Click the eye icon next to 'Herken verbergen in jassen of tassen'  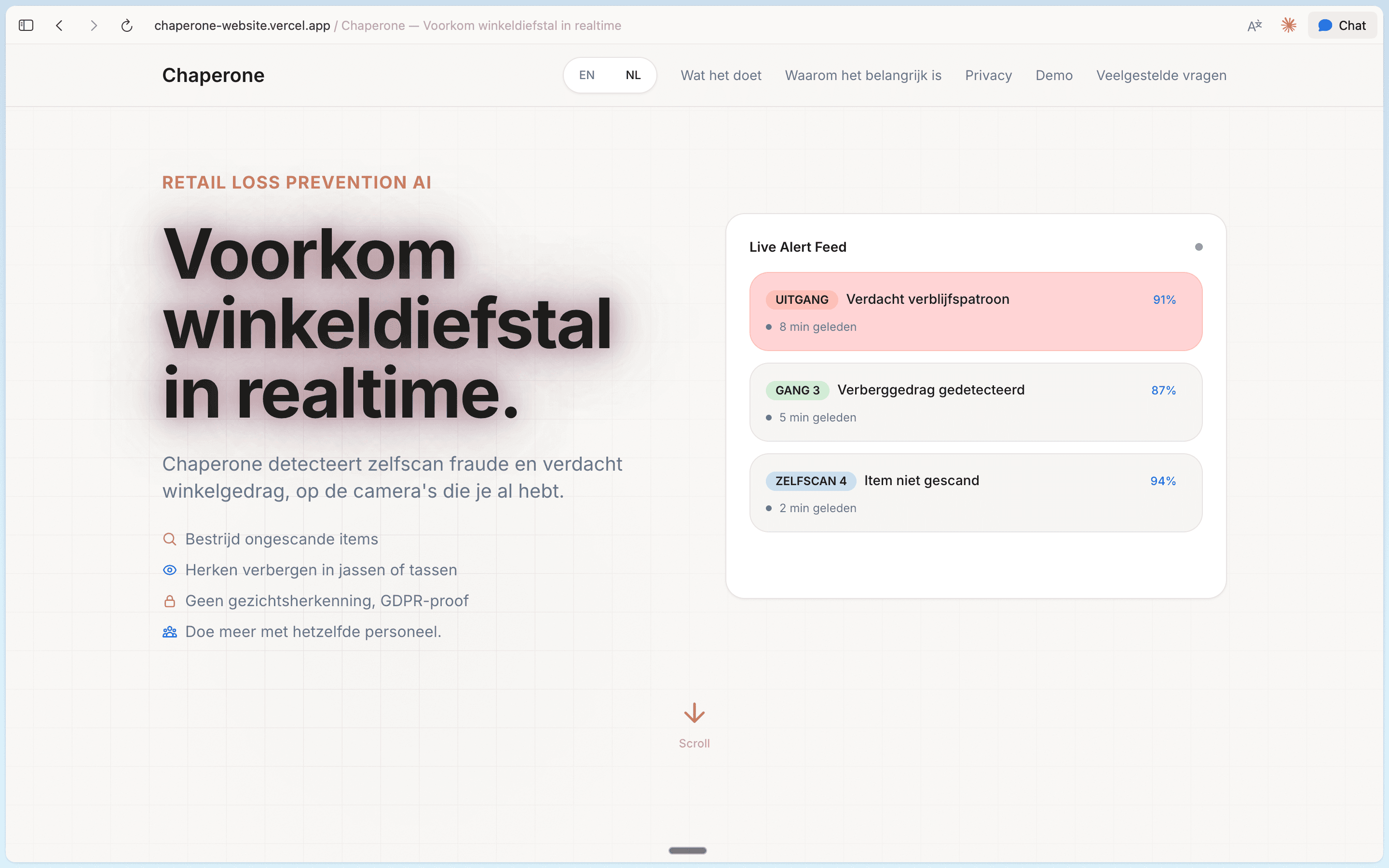pos(170,570)
